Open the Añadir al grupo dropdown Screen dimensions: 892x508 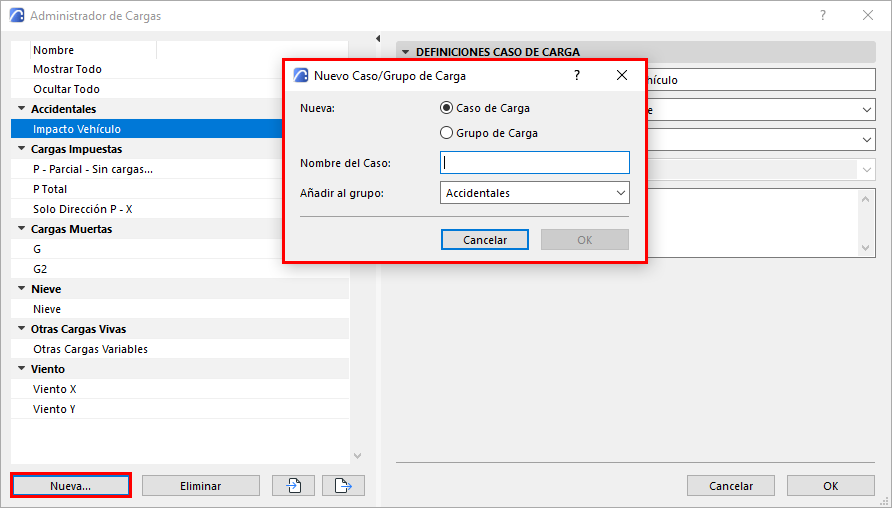pos(535,193)
